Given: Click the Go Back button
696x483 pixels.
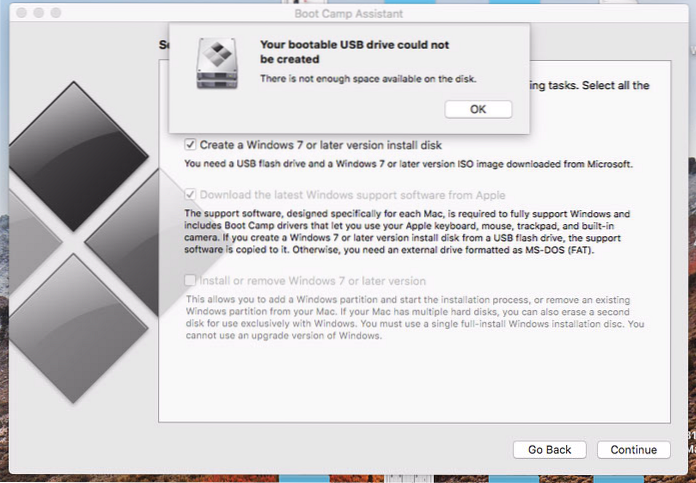Looking at the screenshot, I should point(550,450).
